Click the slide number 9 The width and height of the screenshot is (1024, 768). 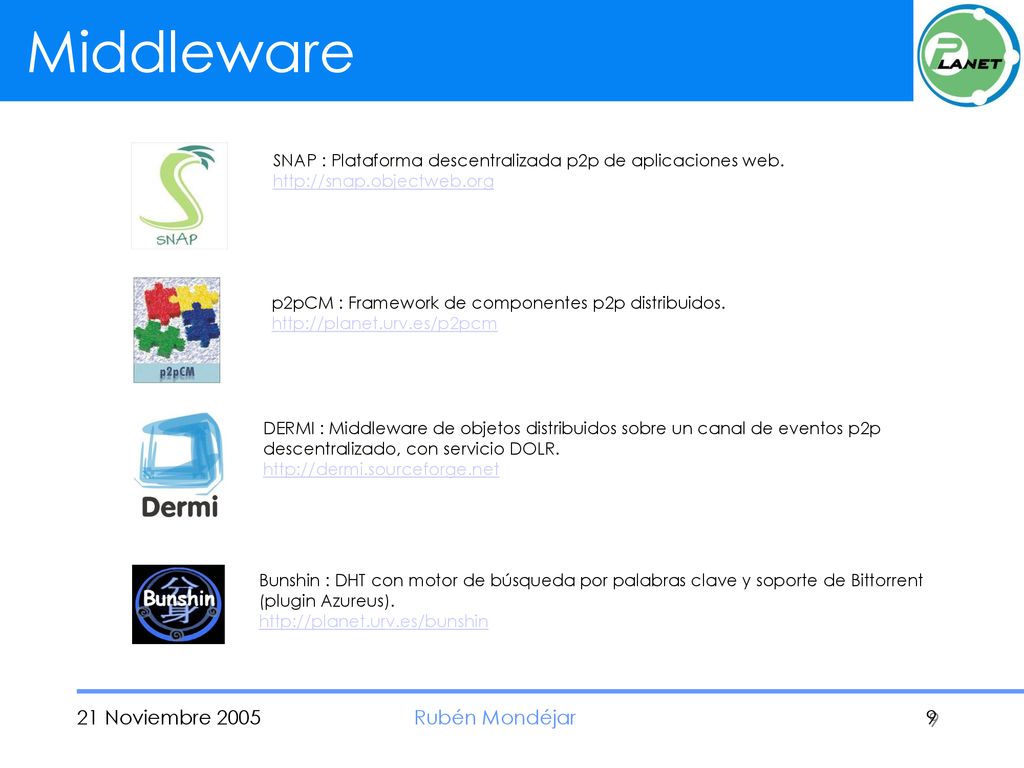932,718
